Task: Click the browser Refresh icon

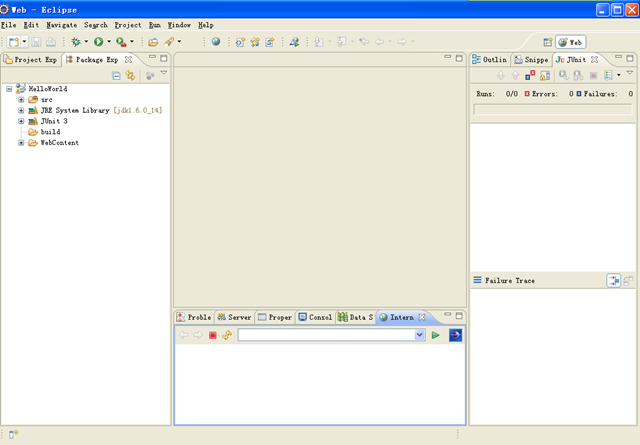Action: (x=227, y=335)
